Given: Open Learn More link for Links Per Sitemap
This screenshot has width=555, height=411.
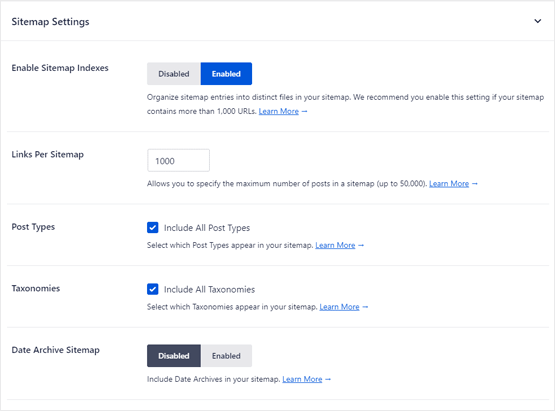Looking at the screenshot, I should [449, 184].
